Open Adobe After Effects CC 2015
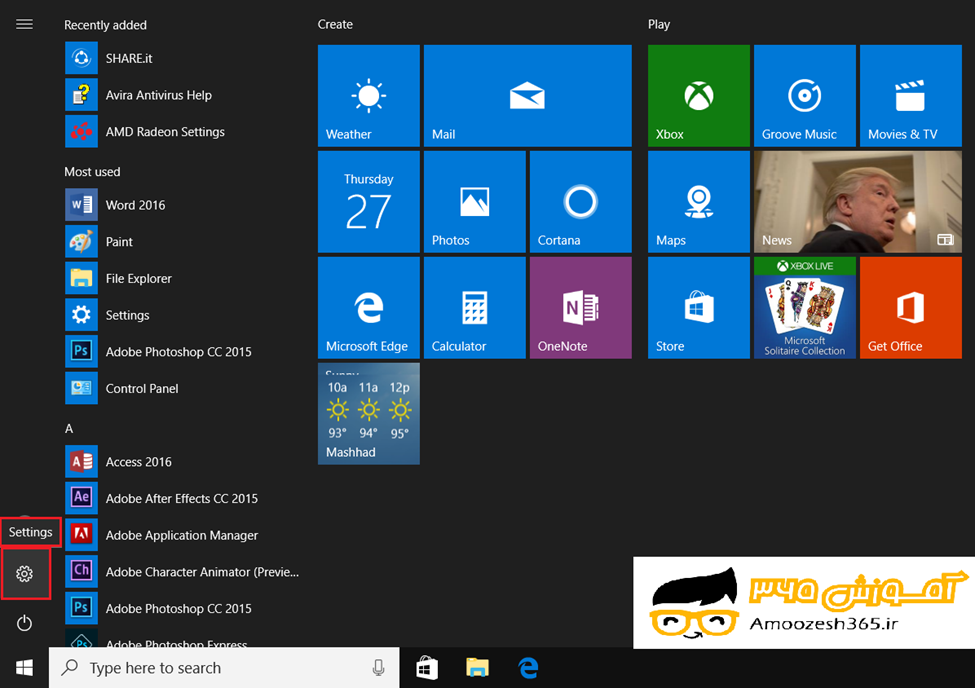 (161, 498)
